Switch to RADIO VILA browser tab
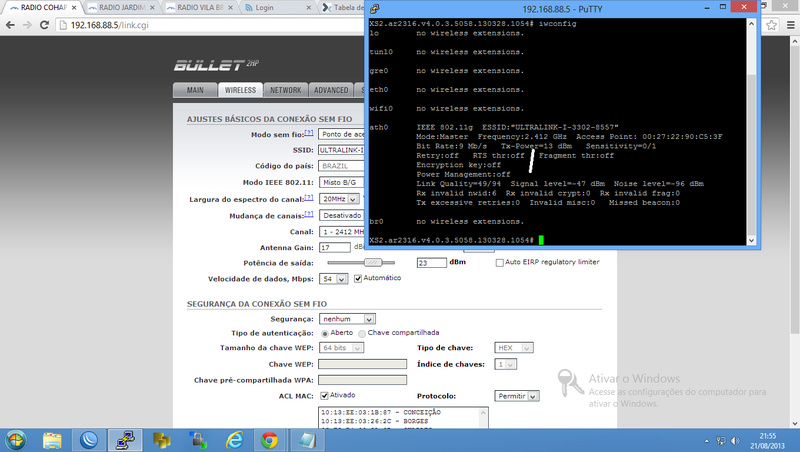 click(200, 8)
